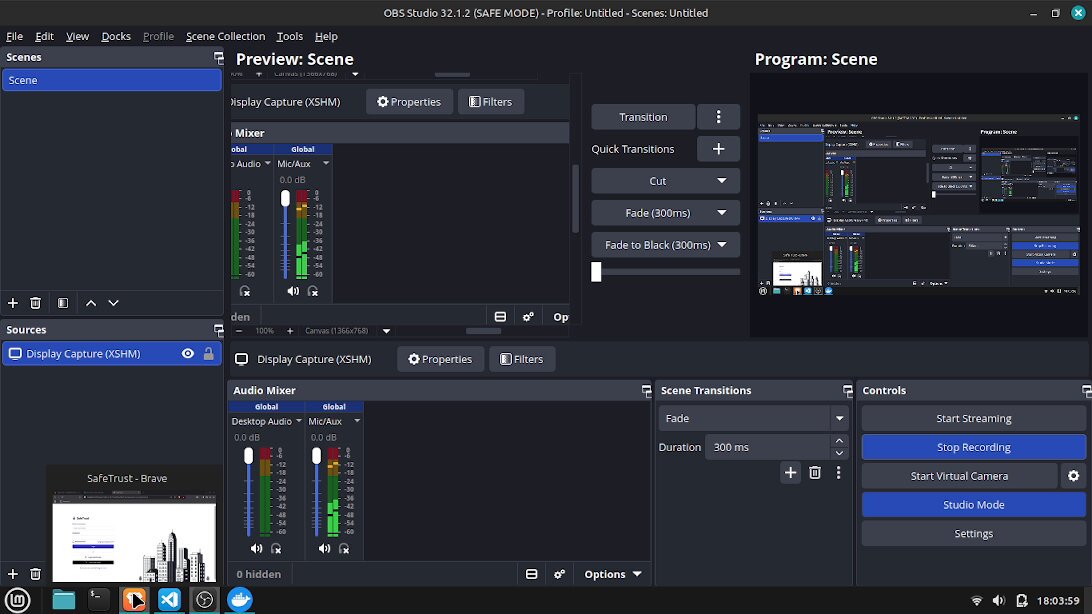Open canvas scaling dropdown arrow
The width and height of the screenshot is (1092, 614).
(387, 331)
